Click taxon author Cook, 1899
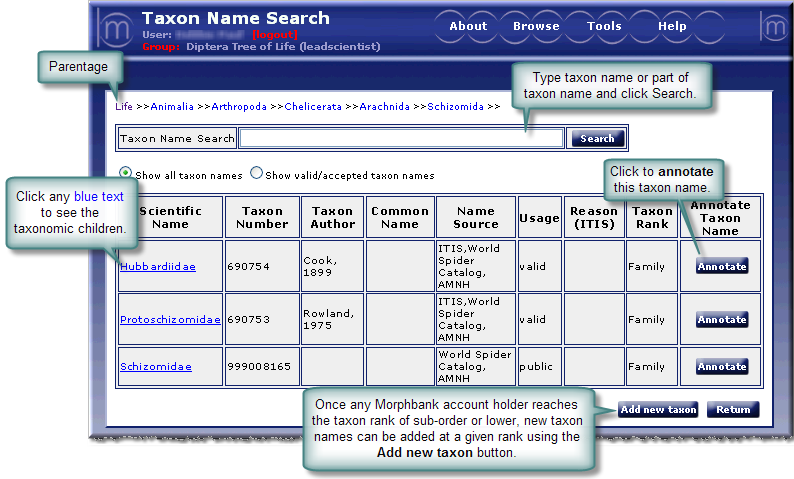Viewport: 794px width, 479px height. click(320, 266)
